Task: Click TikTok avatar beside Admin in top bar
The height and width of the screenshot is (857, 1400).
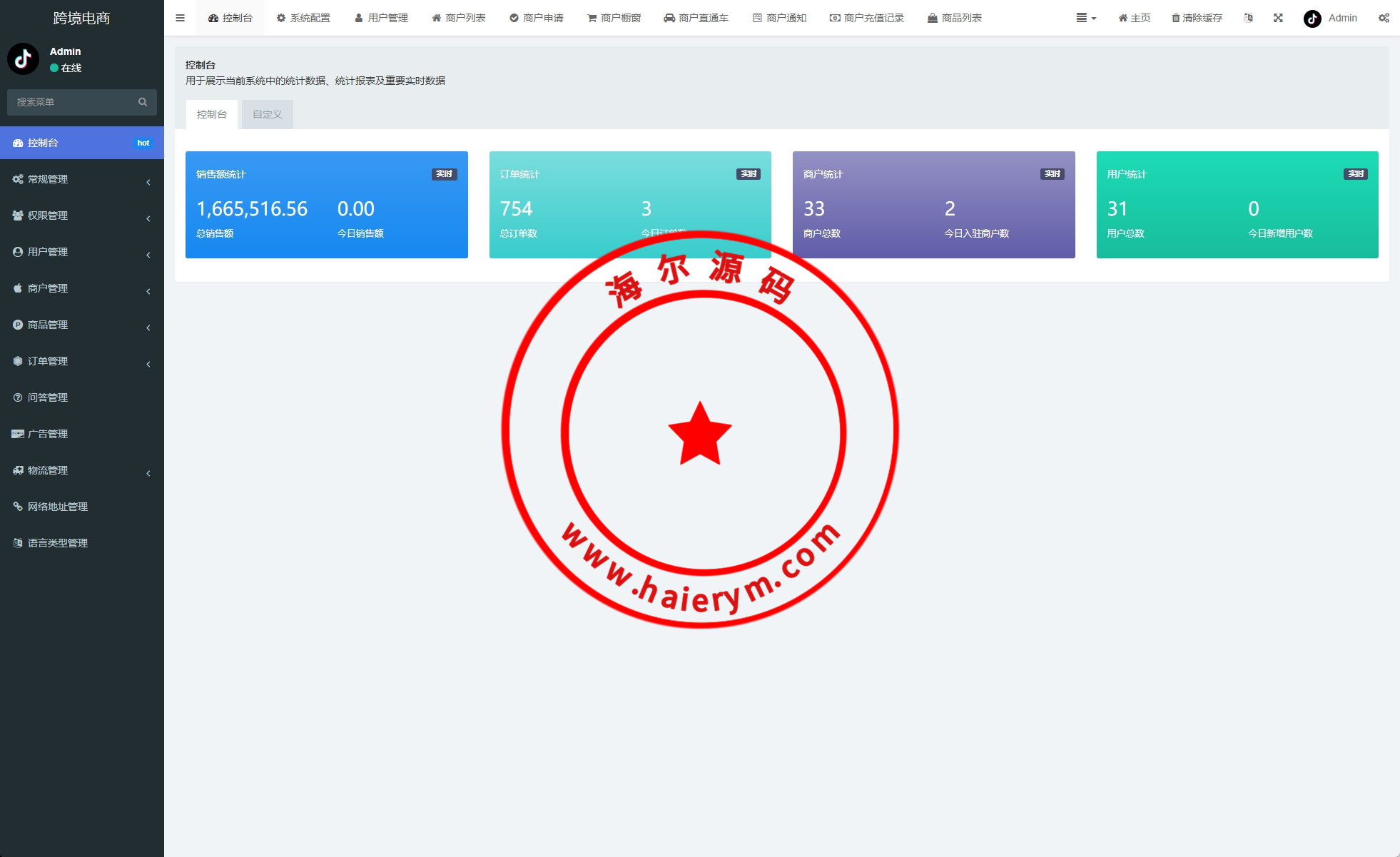Action: (x=1312, y=19)
